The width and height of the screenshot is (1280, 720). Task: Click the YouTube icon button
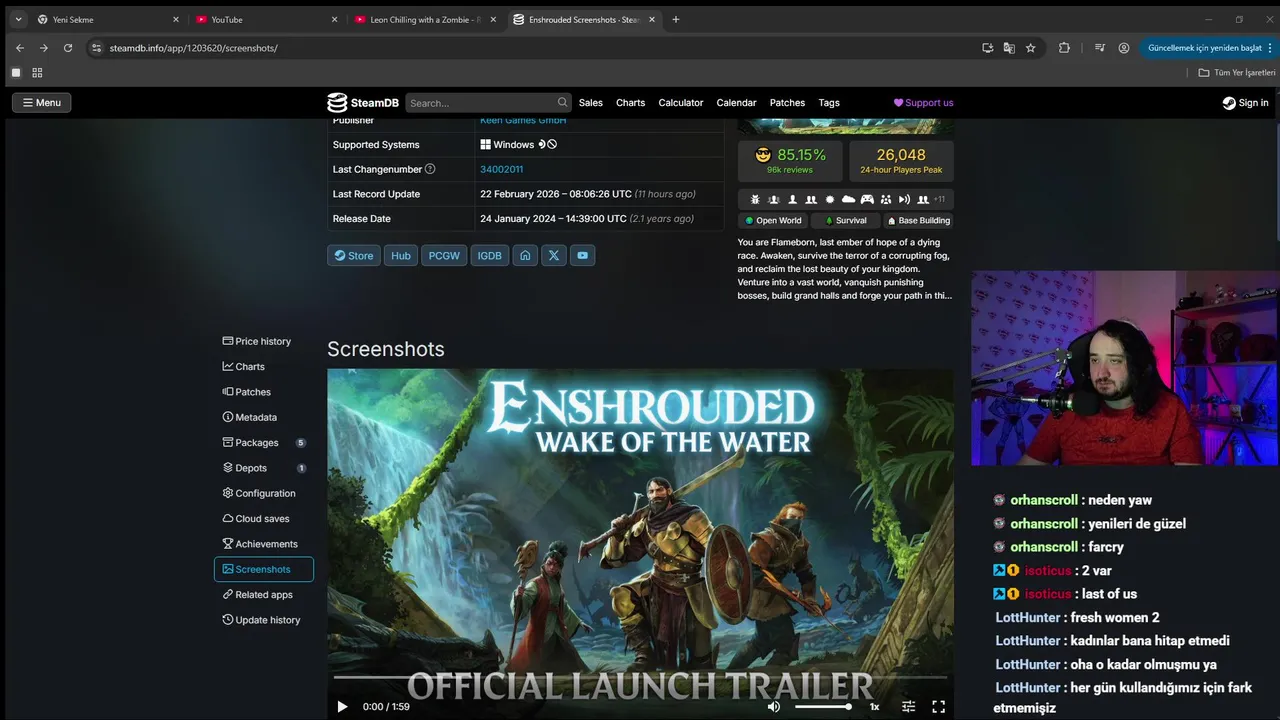582,255
